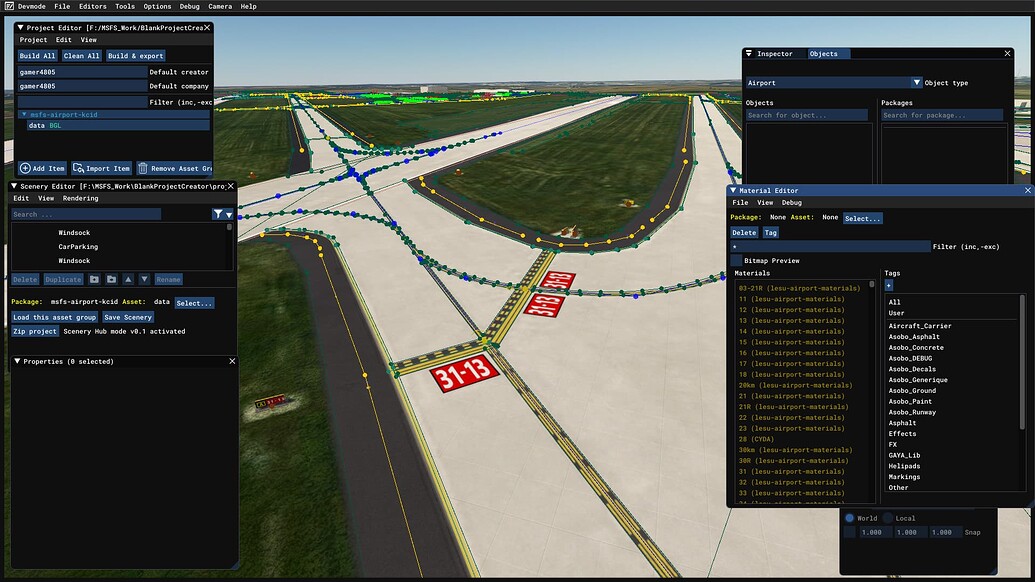
Task: Enable the Bitmap Preview checkbox
Action: click(735, 260)
